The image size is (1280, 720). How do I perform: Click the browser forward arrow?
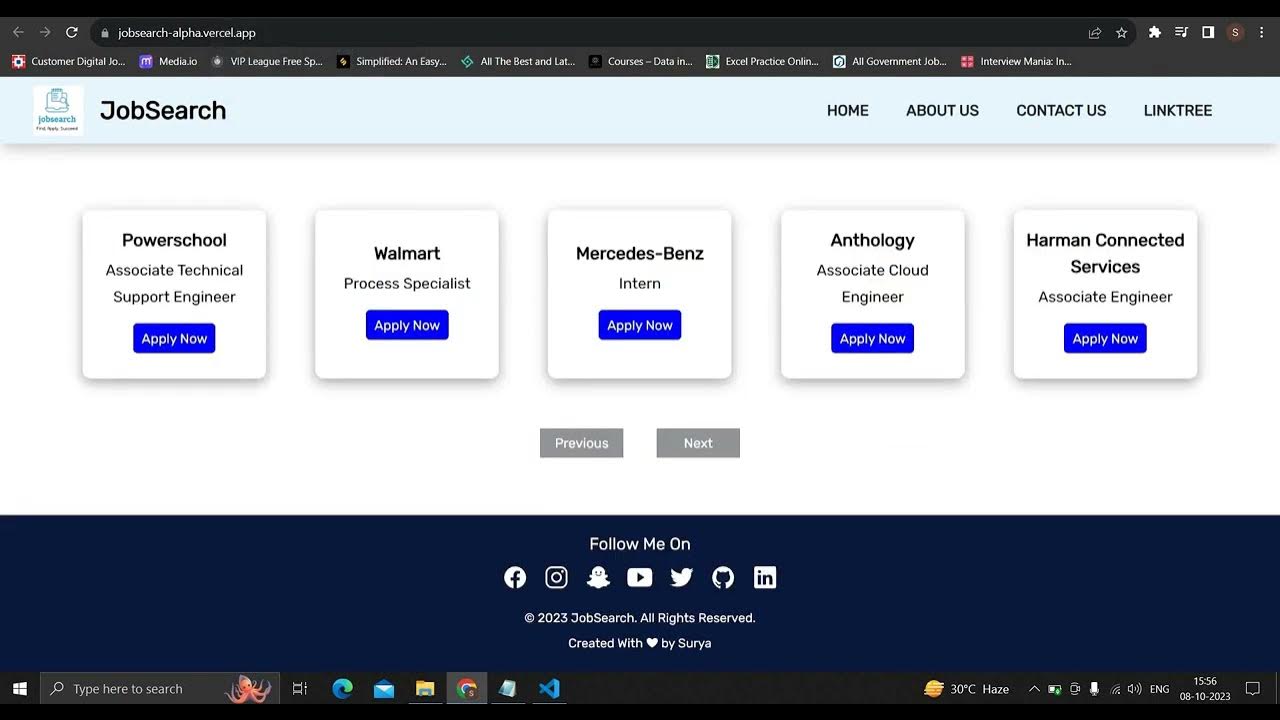[x=45, y=33]
